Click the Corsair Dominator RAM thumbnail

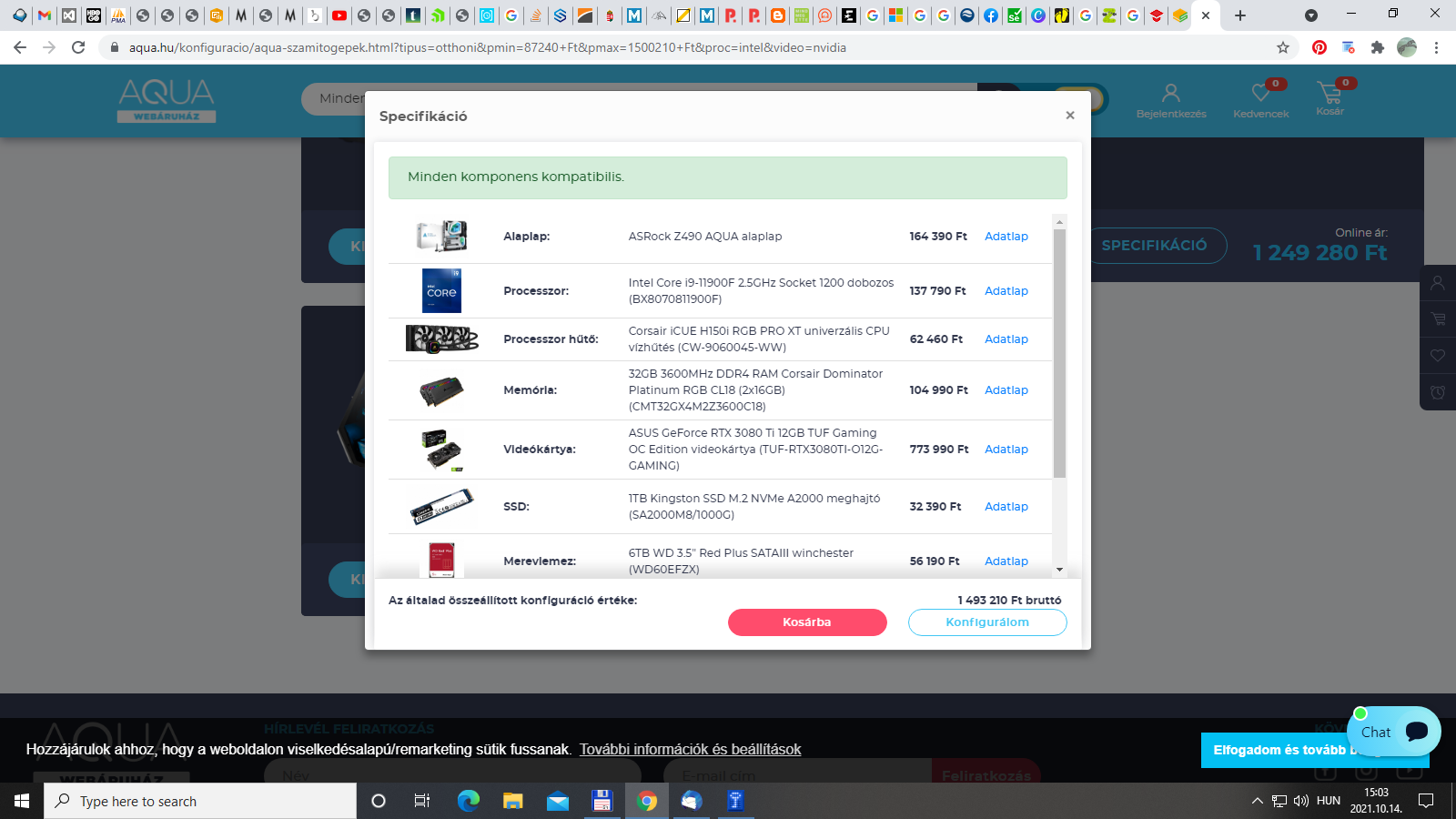pos(442,391)
